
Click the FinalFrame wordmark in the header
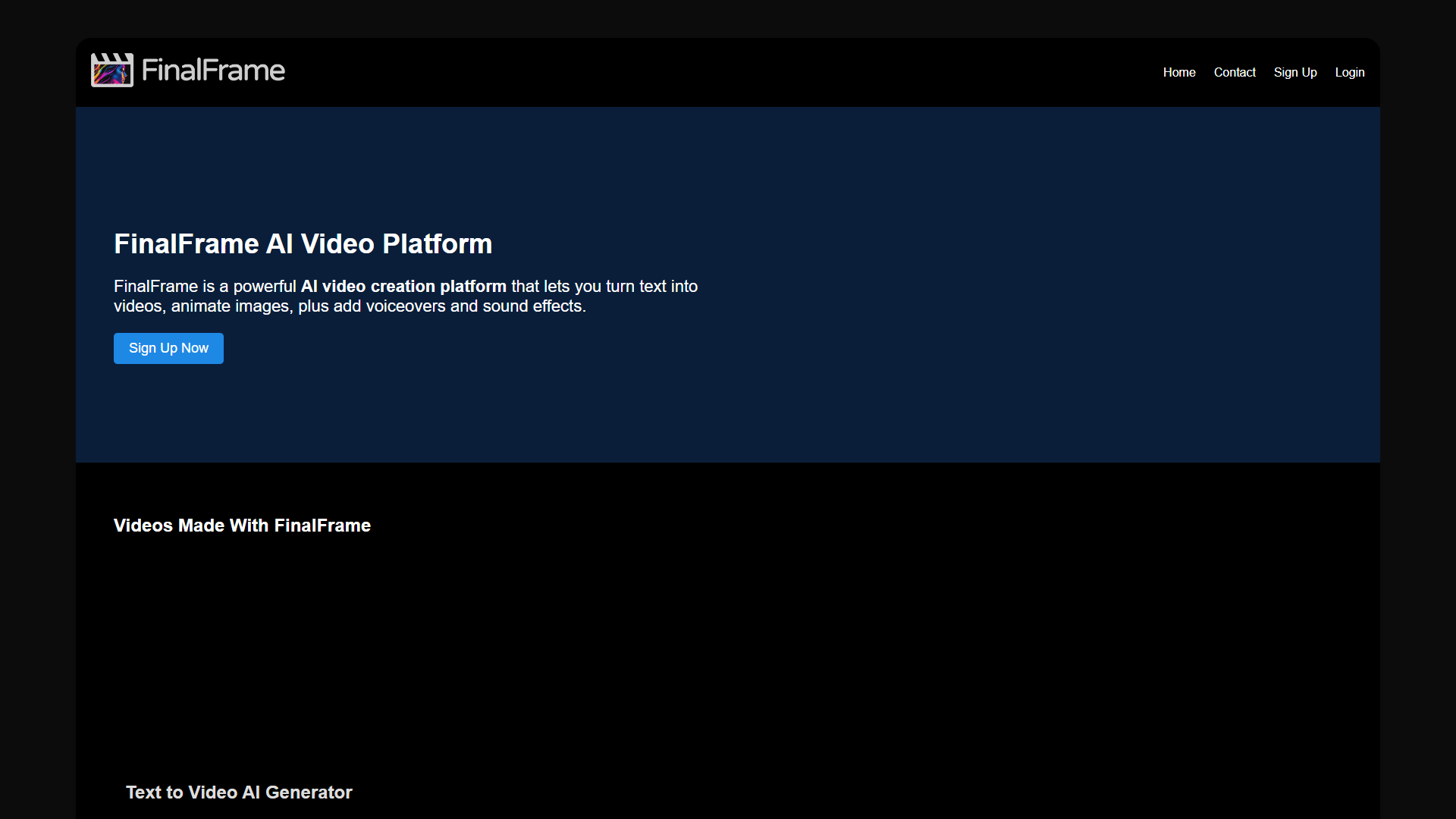[x=213, y=71]
